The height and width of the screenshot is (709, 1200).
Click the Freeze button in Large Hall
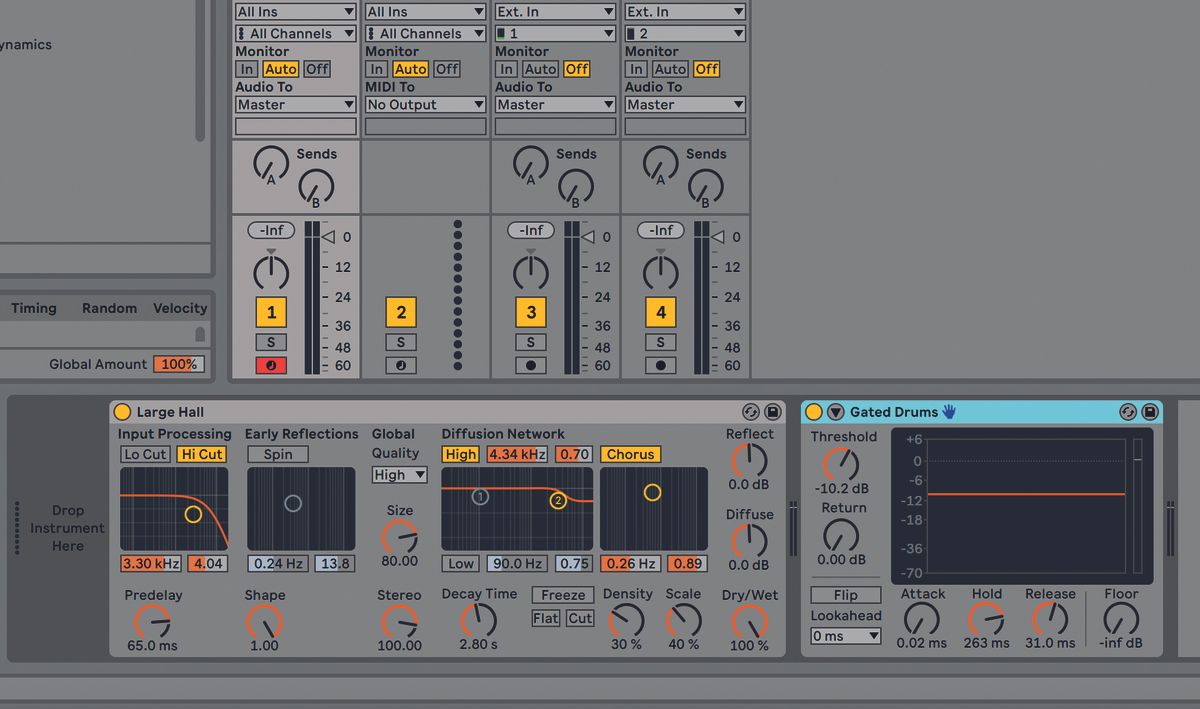562,595
